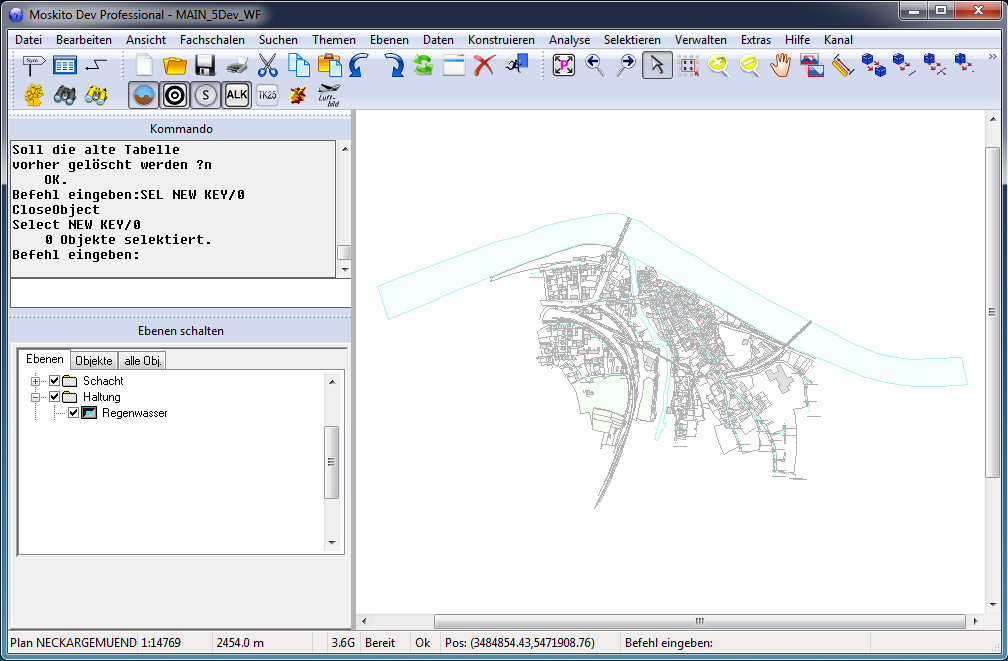Image resolution: width=1008 pixels, height=661 pixels.
Task: Uncheck the Schacht layer checkbox
Action: pos(55,381)
